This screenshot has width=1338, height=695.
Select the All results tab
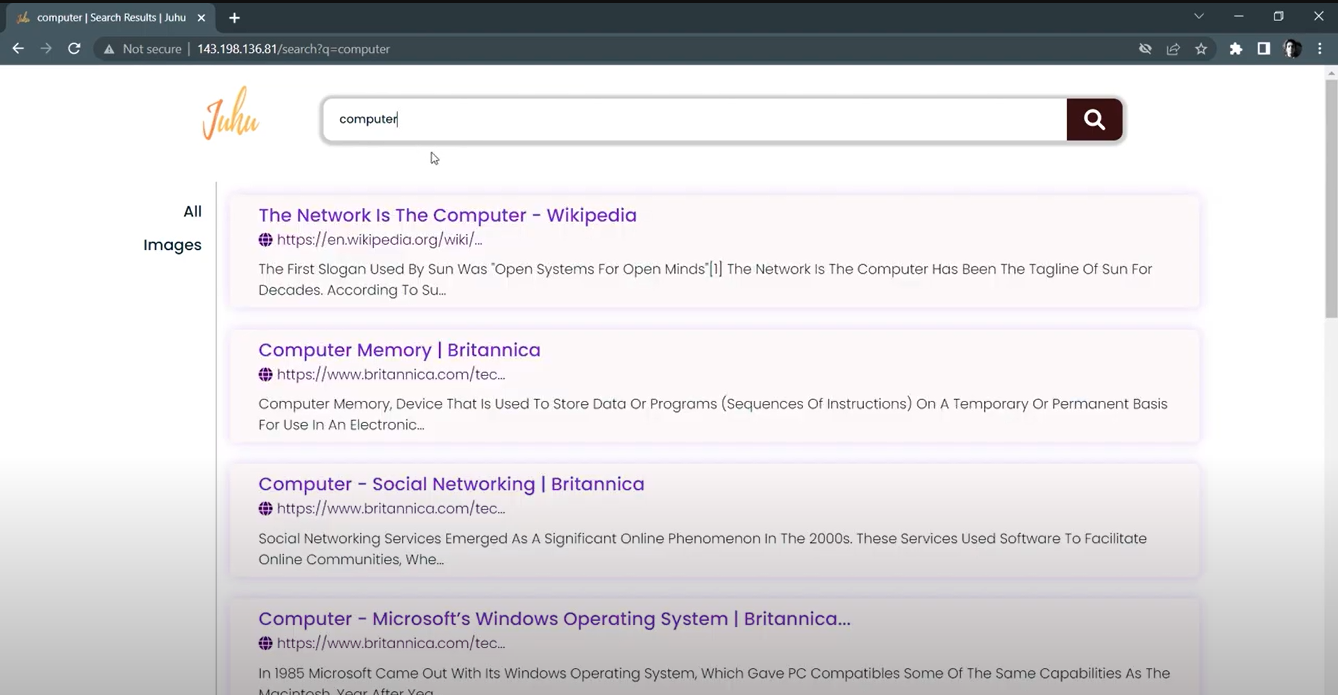coord(192,212)
